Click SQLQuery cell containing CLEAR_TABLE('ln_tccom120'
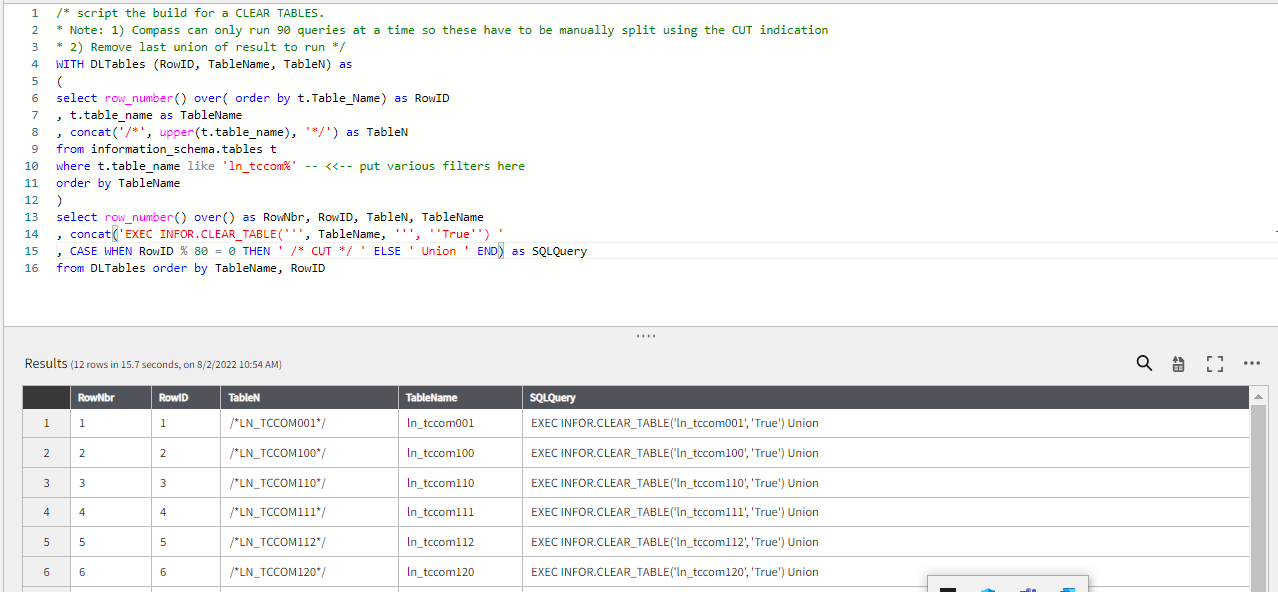The width and height of the screenshot is (1278, 592). click(886, 572)
